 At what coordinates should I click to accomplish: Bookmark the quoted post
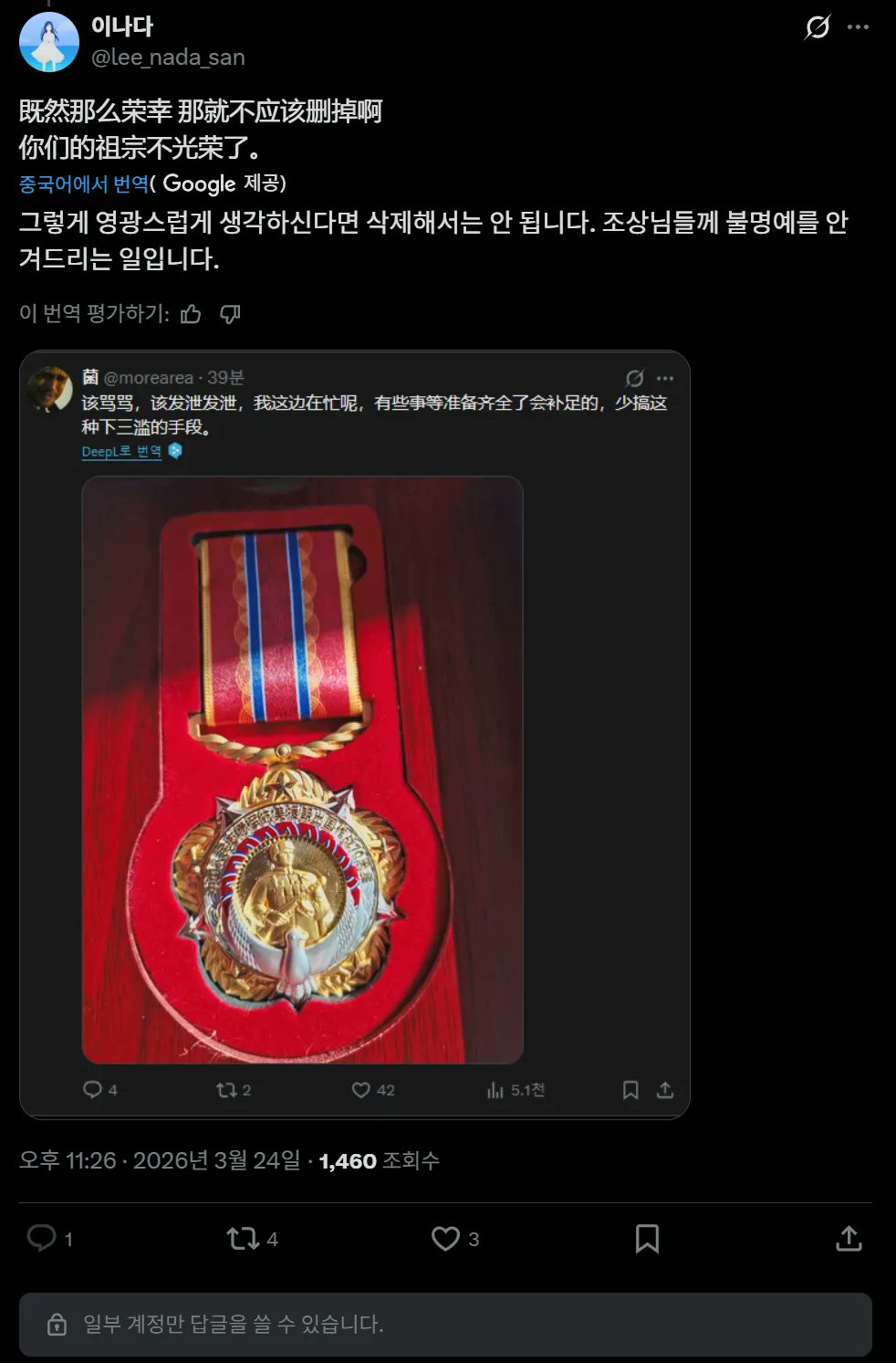tap(630, 1089)
